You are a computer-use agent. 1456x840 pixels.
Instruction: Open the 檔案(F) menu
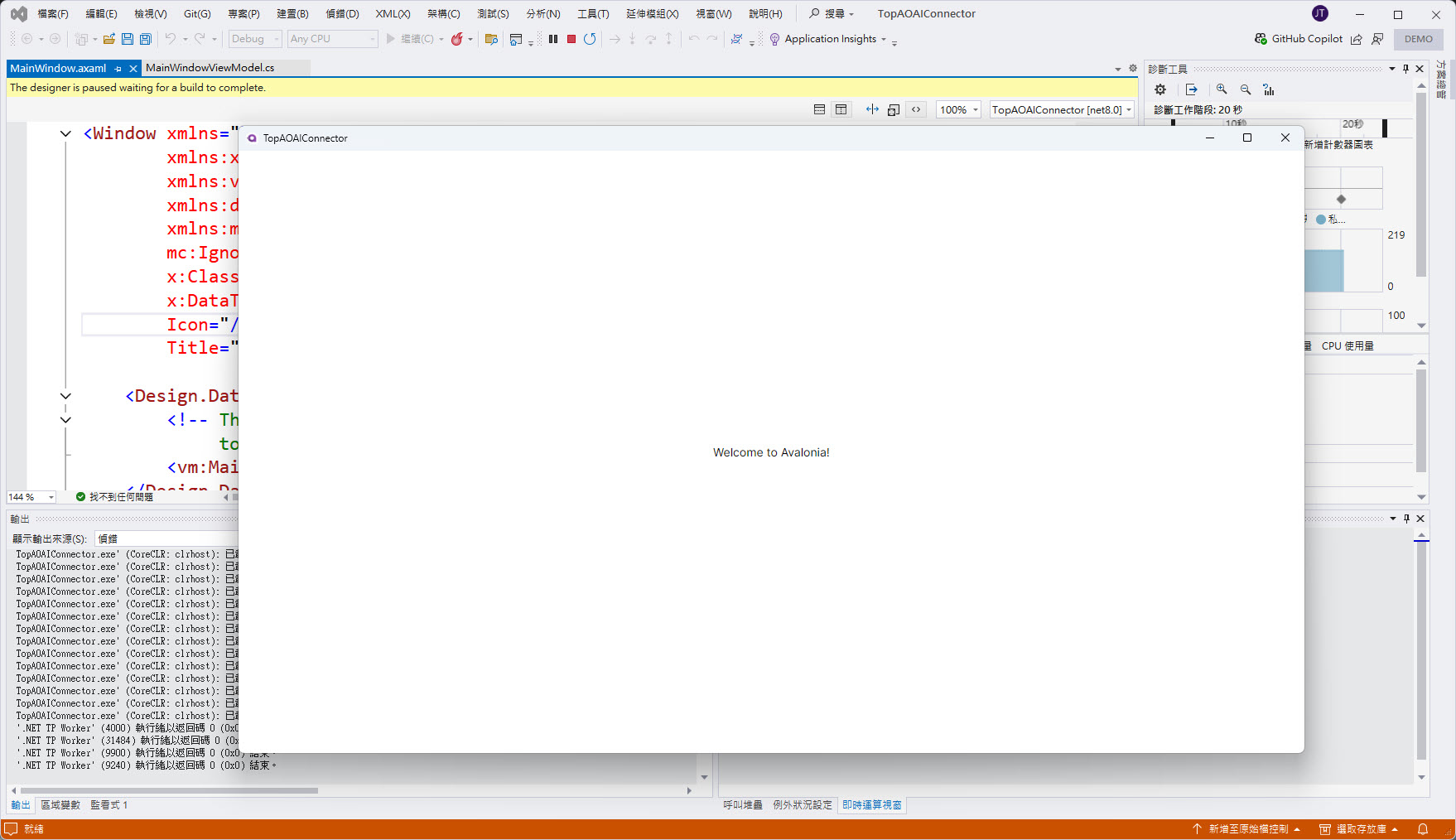[53, 14]
